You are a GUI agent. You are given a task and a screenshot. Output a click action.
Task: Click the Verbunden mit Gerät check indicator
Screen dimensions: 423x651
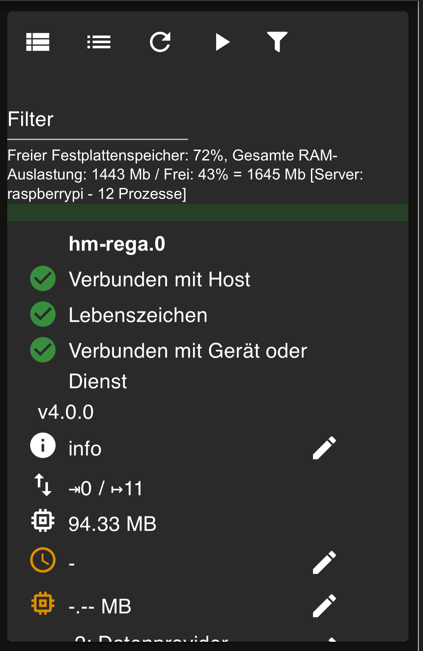coord(43,350)
